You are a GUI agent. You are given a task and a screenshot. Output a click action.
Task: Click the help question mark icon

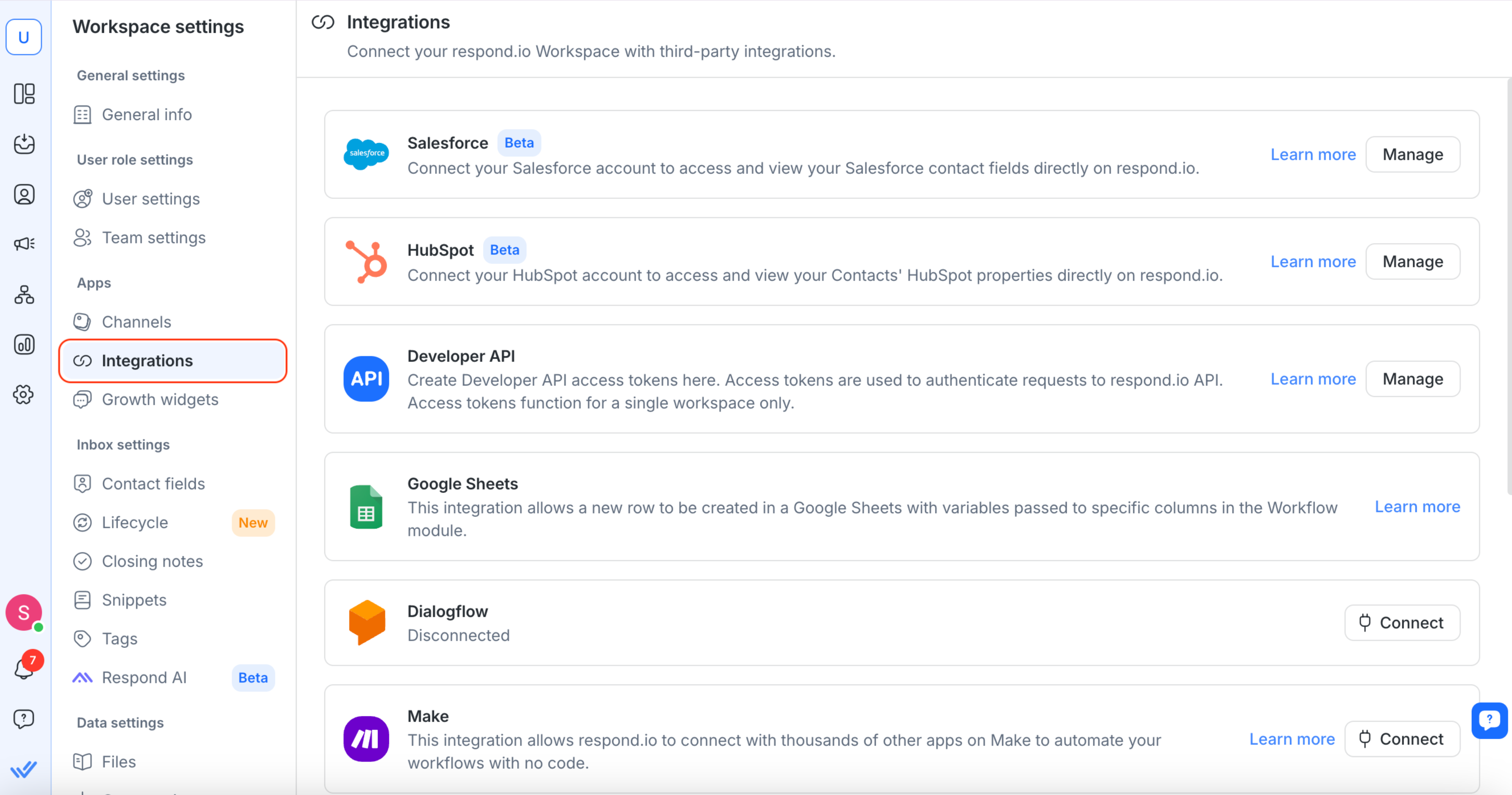coord(24,719)
